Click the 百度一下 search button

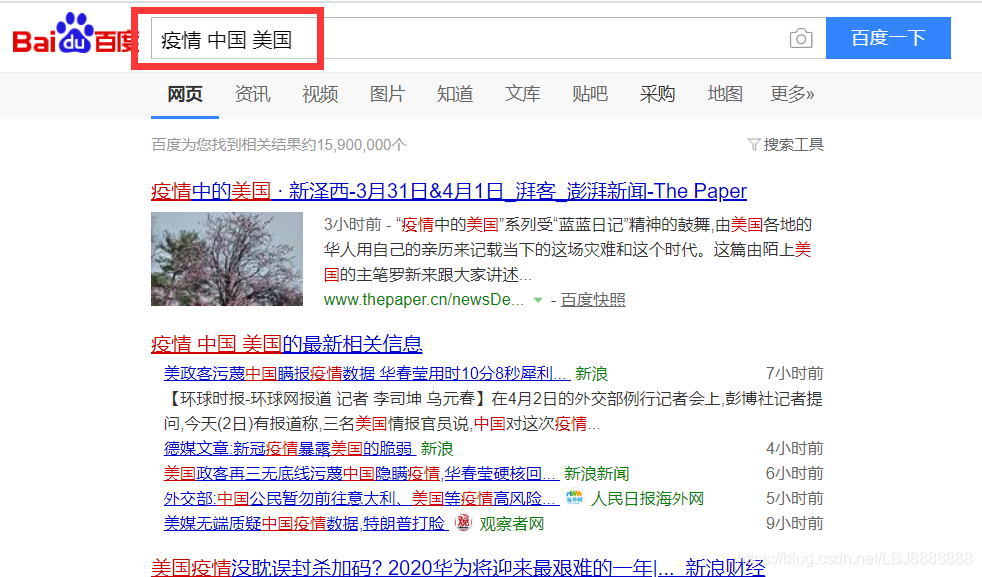888,38
